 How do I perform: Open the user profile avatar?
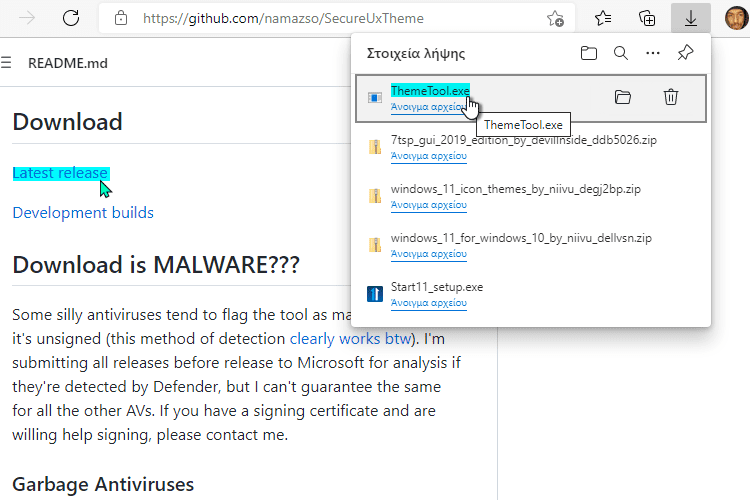736,18
